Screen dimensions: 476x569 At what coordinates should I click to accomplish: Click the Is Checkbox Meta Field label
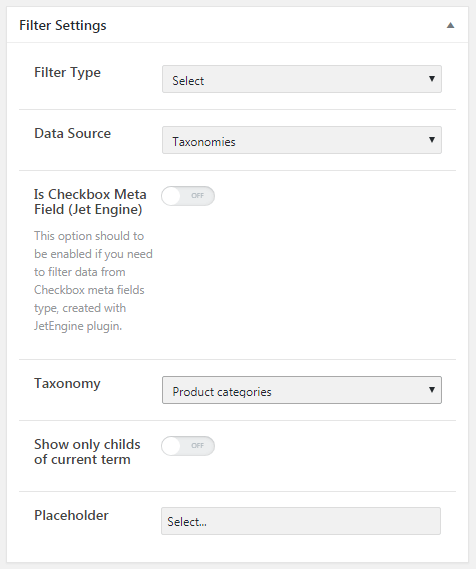[x=90, y=202]
